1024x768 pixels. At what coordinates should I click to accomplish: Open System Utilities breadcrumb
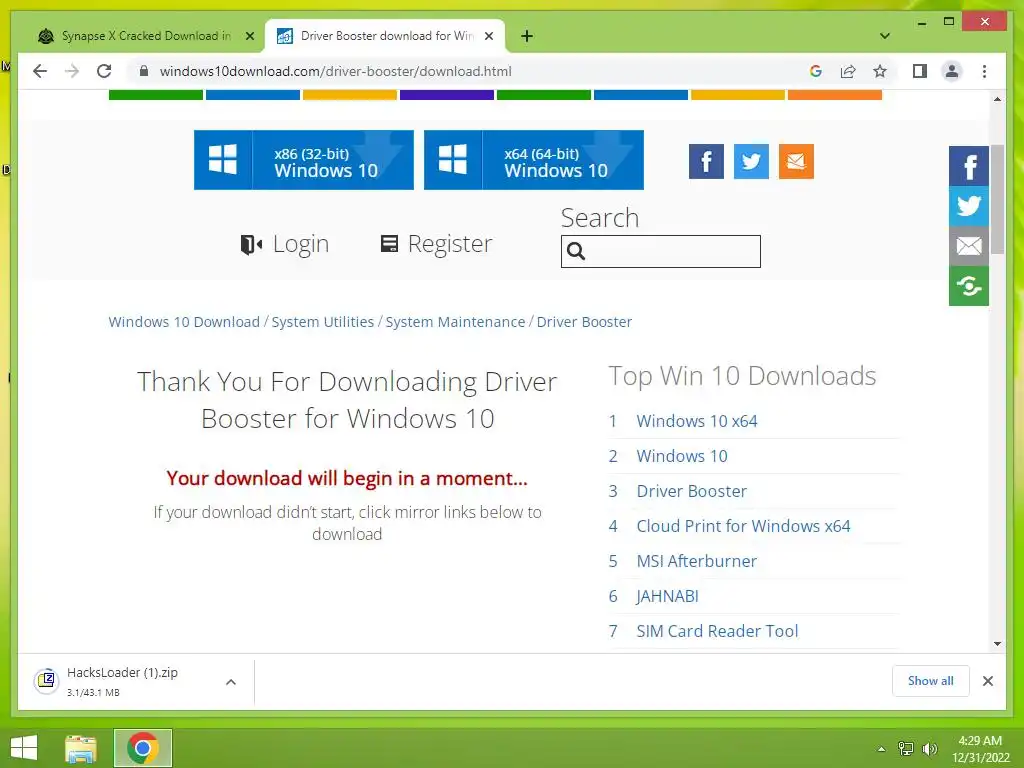tap(323, 322)
